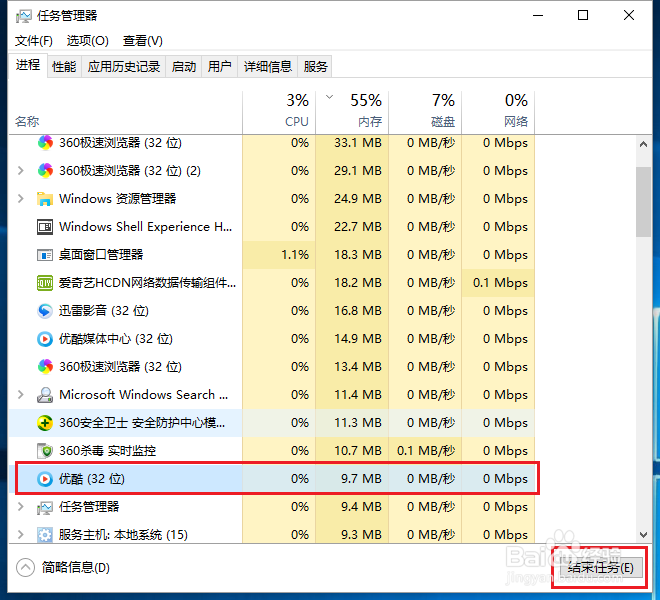Select the 爱奇艺HCDN网络数据传输组件 process name

(147, 283)
